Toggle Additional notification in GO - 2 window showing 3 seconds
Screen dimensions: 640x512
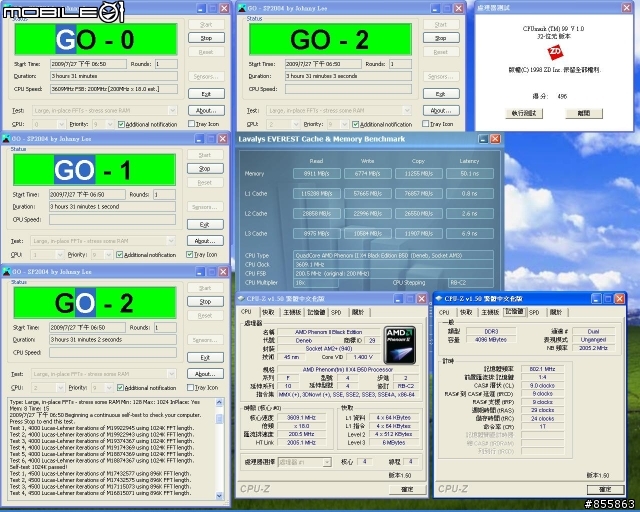[356, 124]
